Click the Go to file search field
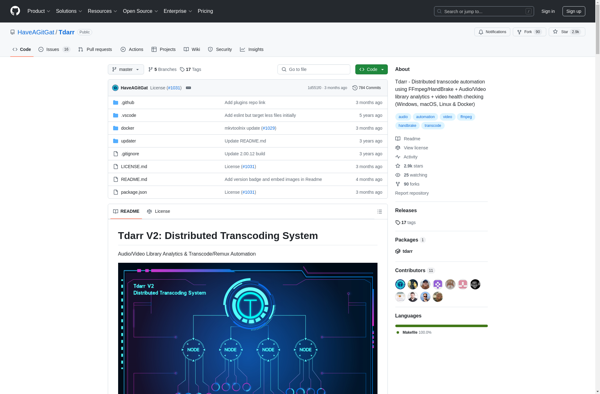The width and height of the screenshot is (600, 394). [x=314, y=69]
